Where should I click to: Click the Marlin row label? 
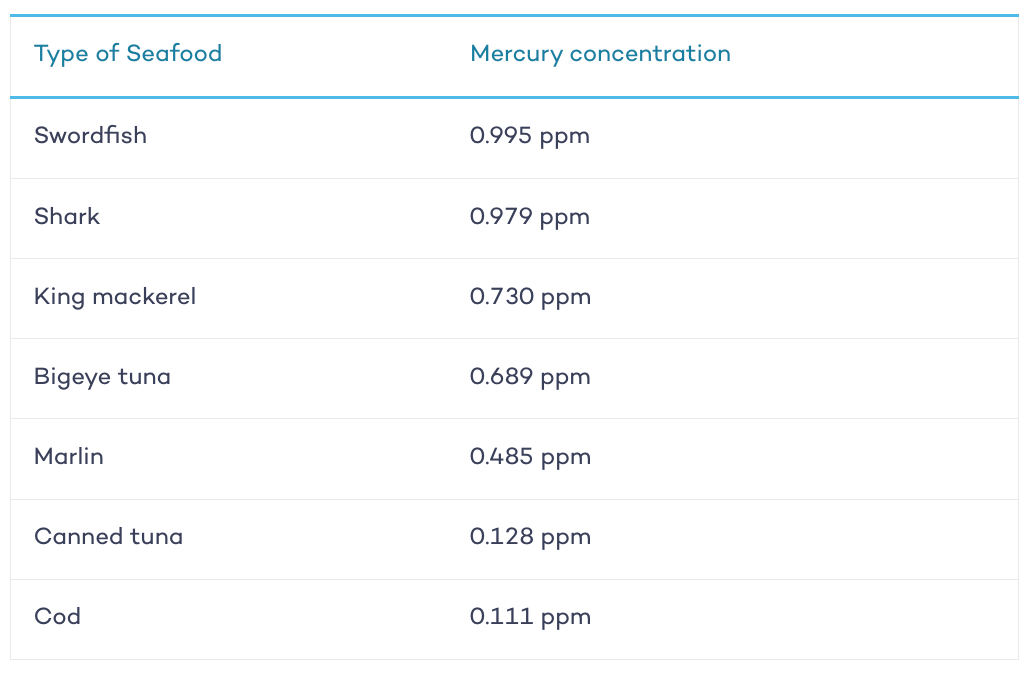pos(69,457)
